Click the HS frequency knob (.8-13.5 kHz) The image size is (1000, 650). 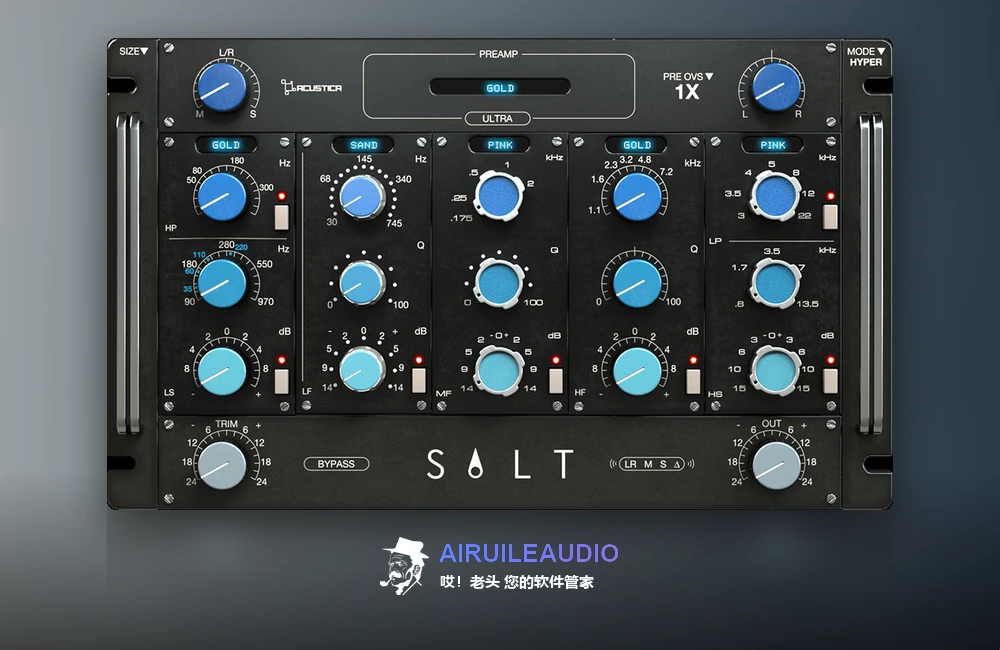(x=775, y=283)
